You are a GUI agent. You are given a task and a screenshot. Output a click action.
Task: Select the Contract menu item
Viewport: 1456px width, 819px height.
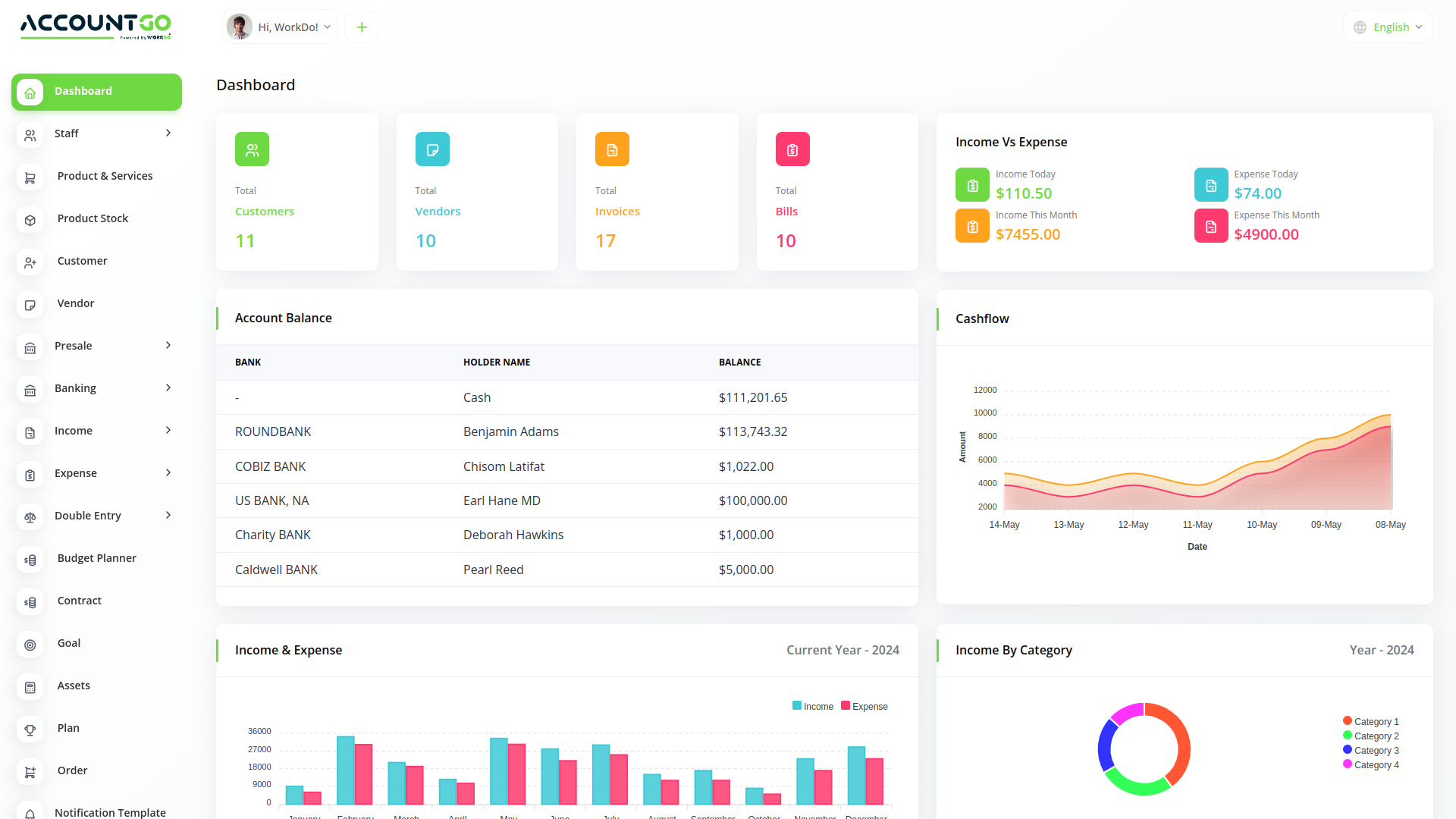coord(79,601)
